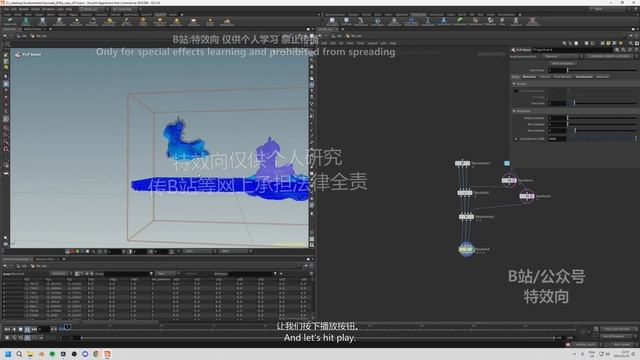Screen dimensions: 640x360
Task: Open the node help icon in parameter header
Action: pyautogui.click(x=636, y=50)
